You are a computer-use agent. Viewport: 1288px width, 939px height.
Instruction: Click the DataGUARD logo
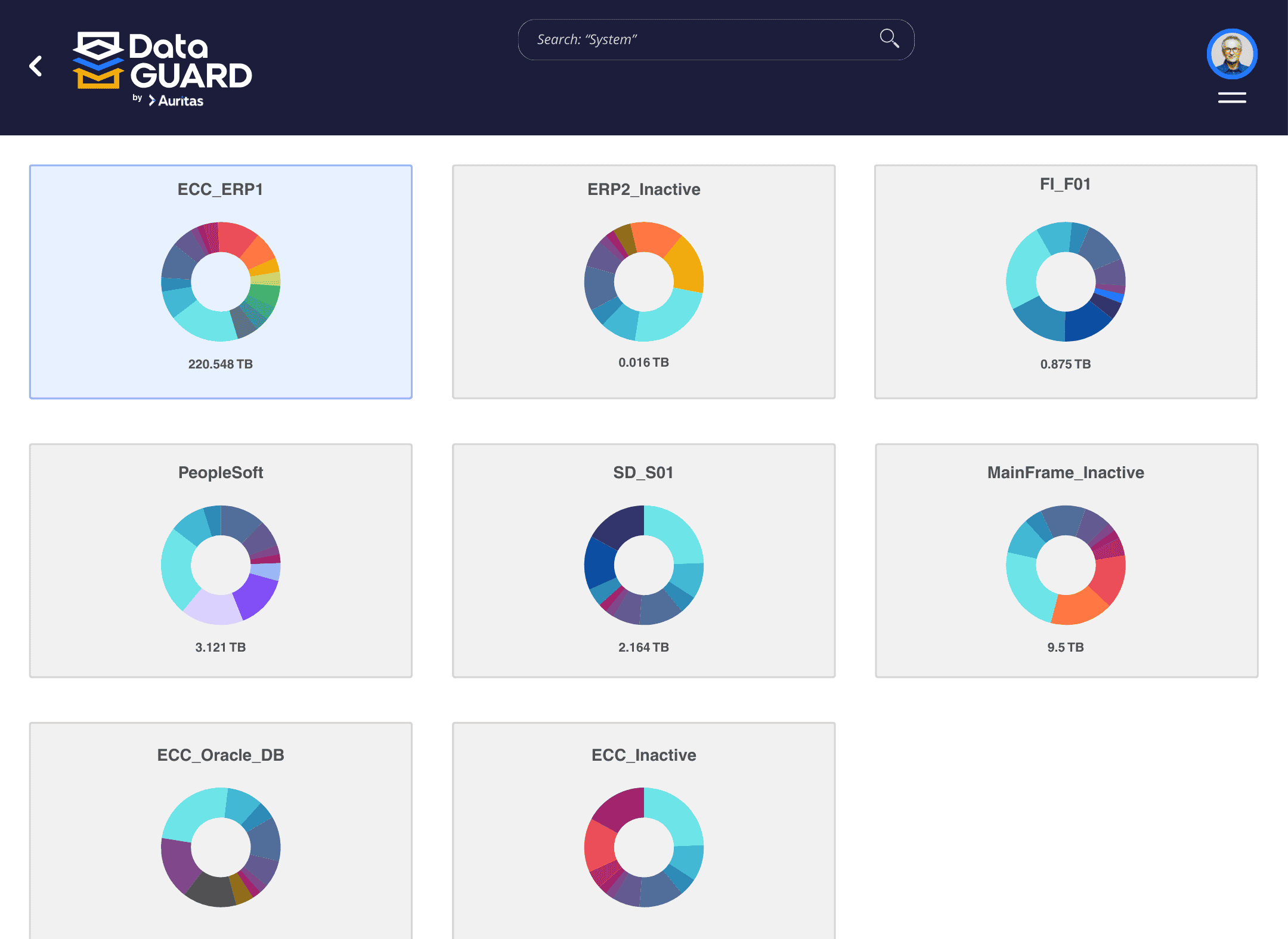(x=162, y=66)
